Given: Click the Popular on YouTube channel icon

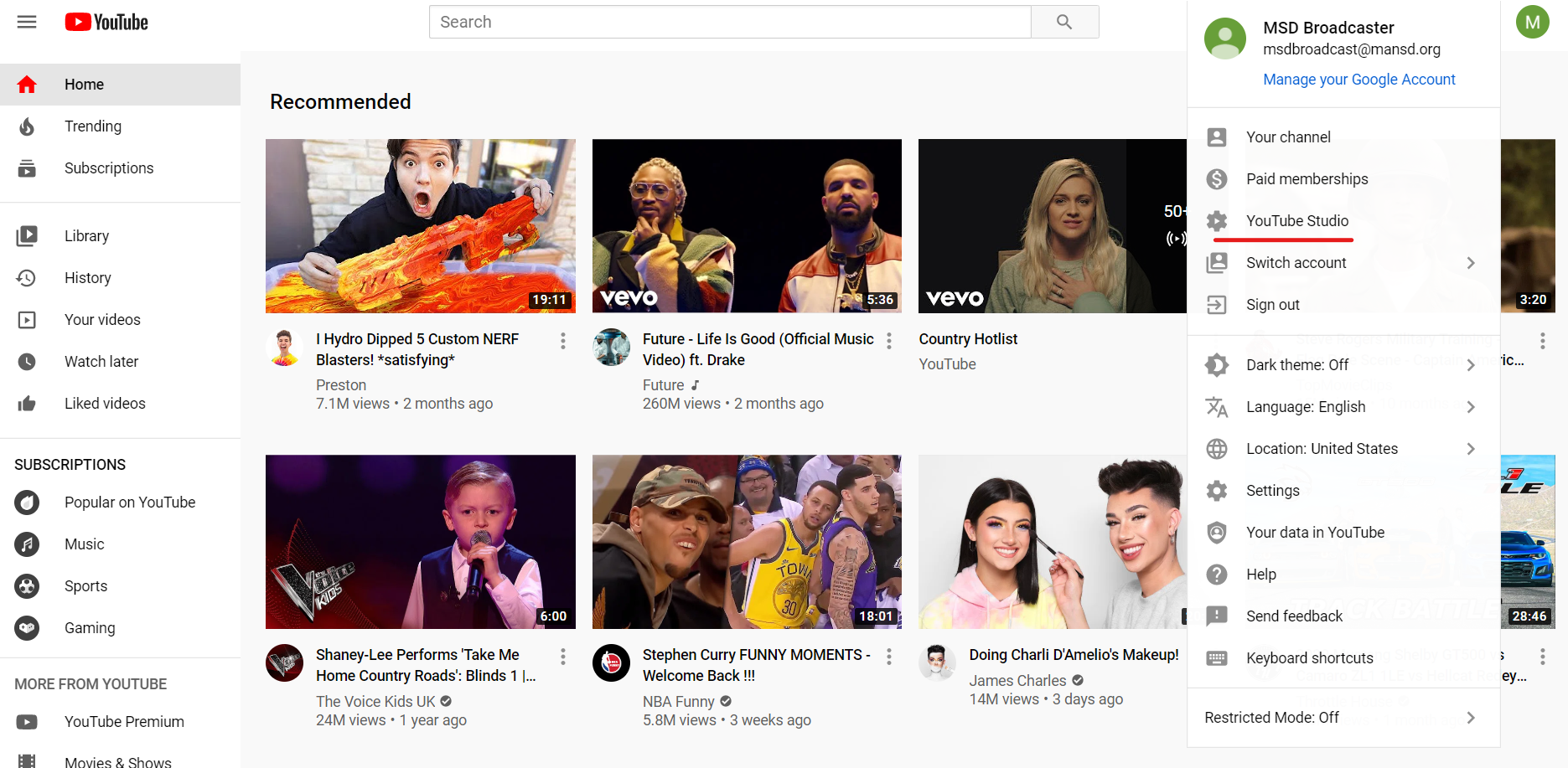Looking at the screenshot, I should click(x=27, y=503).
